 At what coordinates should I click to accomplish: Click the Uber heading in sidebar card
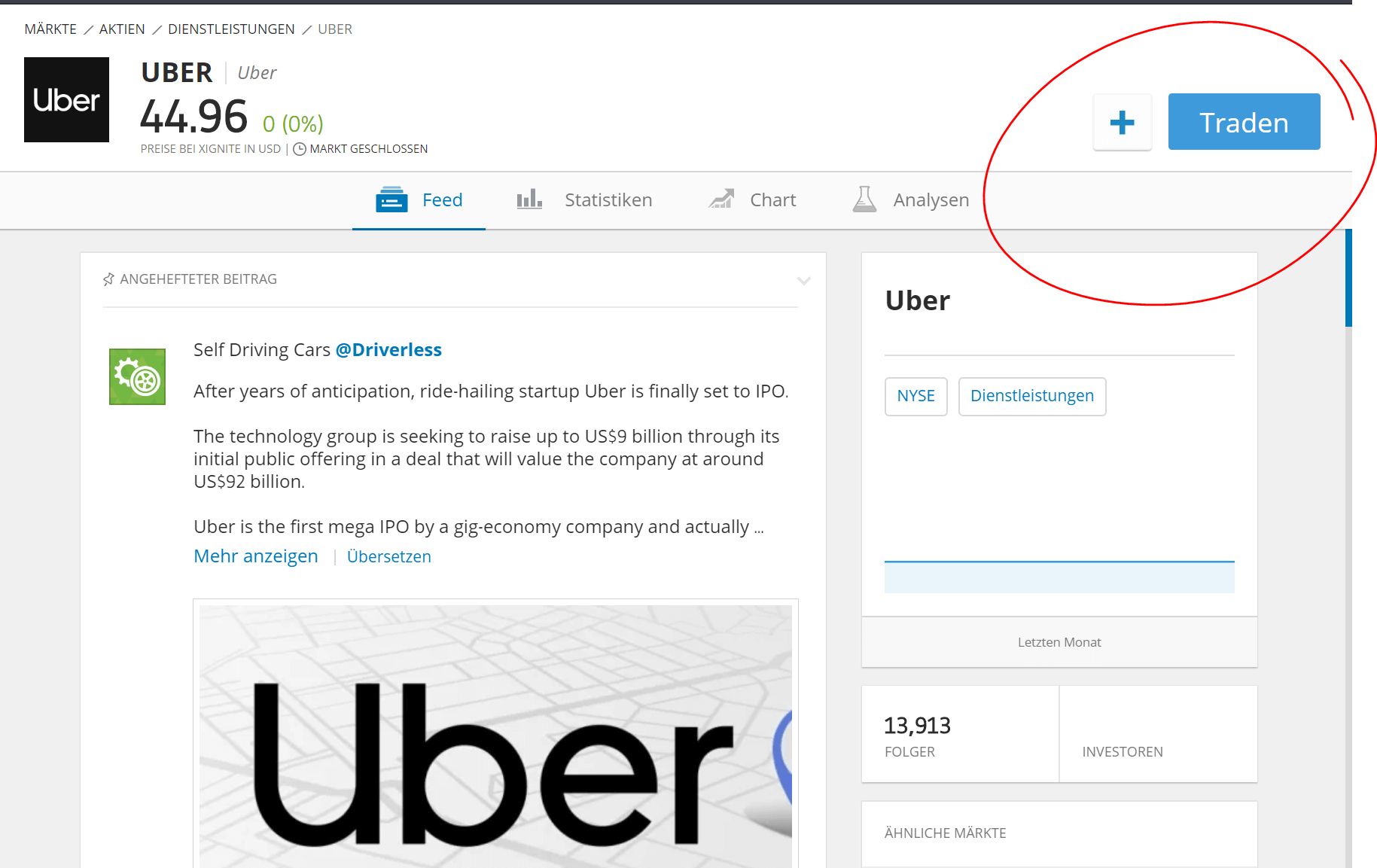[918, 301]
